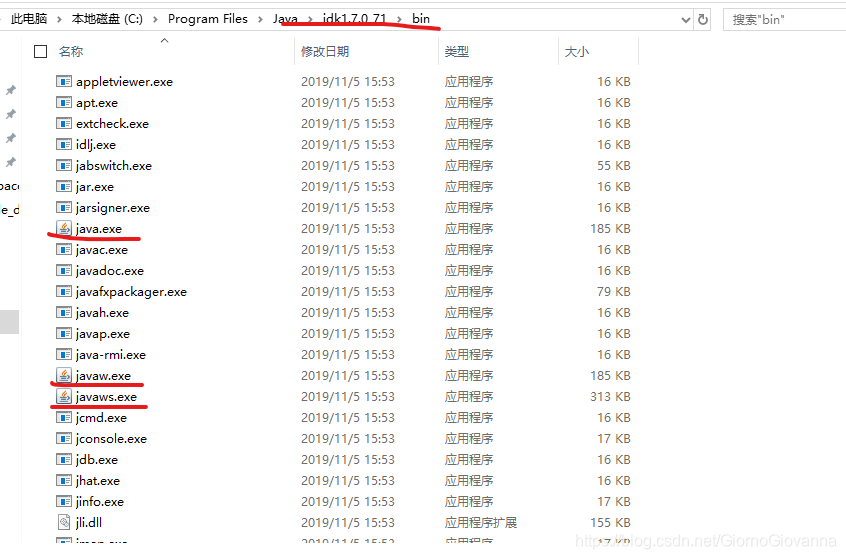Select the java.exe file name
Screen dimensions: 846x559
pos(99,229)
